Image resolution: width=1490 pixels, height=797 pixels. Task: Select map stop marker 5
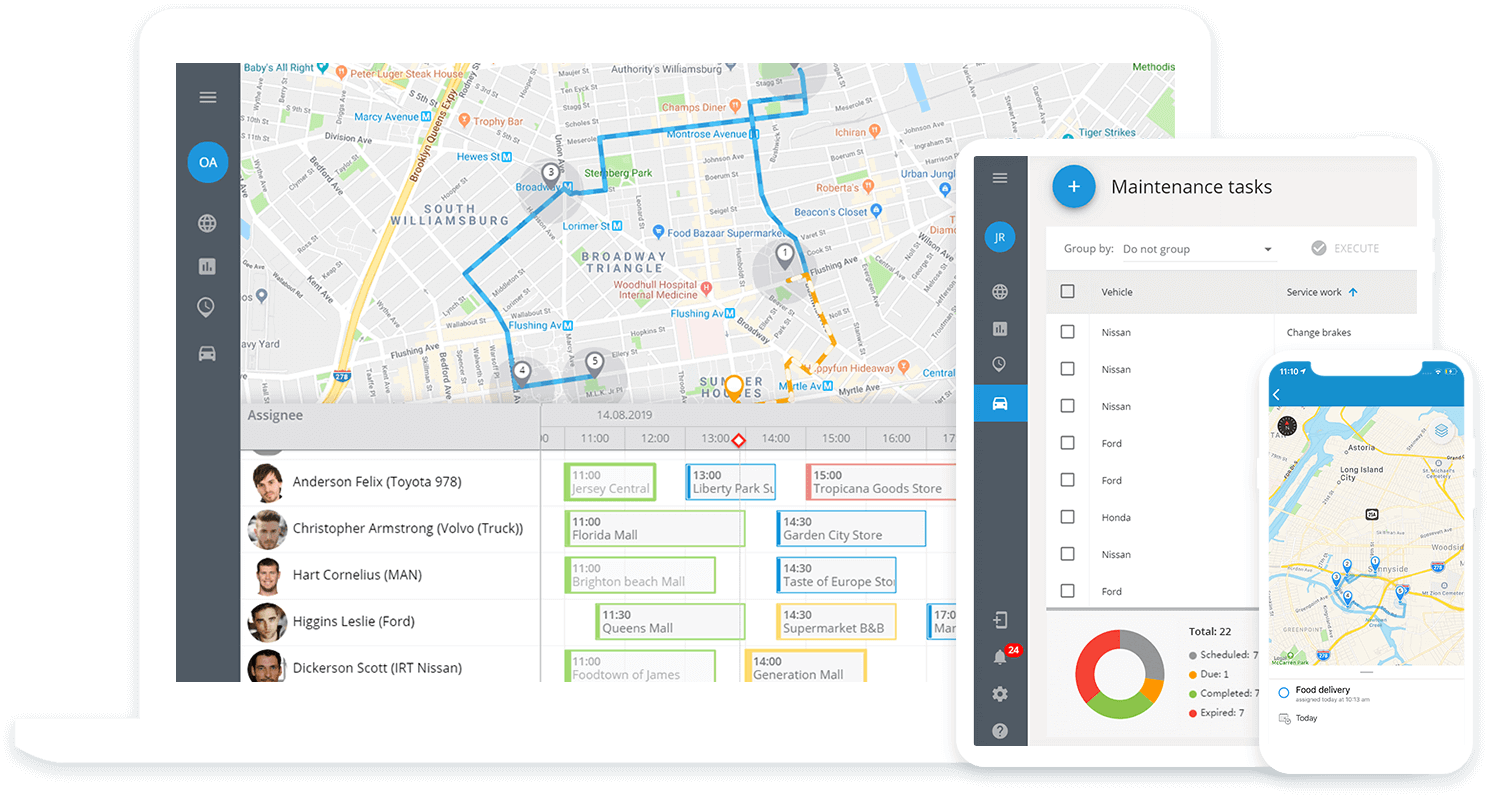595,364
